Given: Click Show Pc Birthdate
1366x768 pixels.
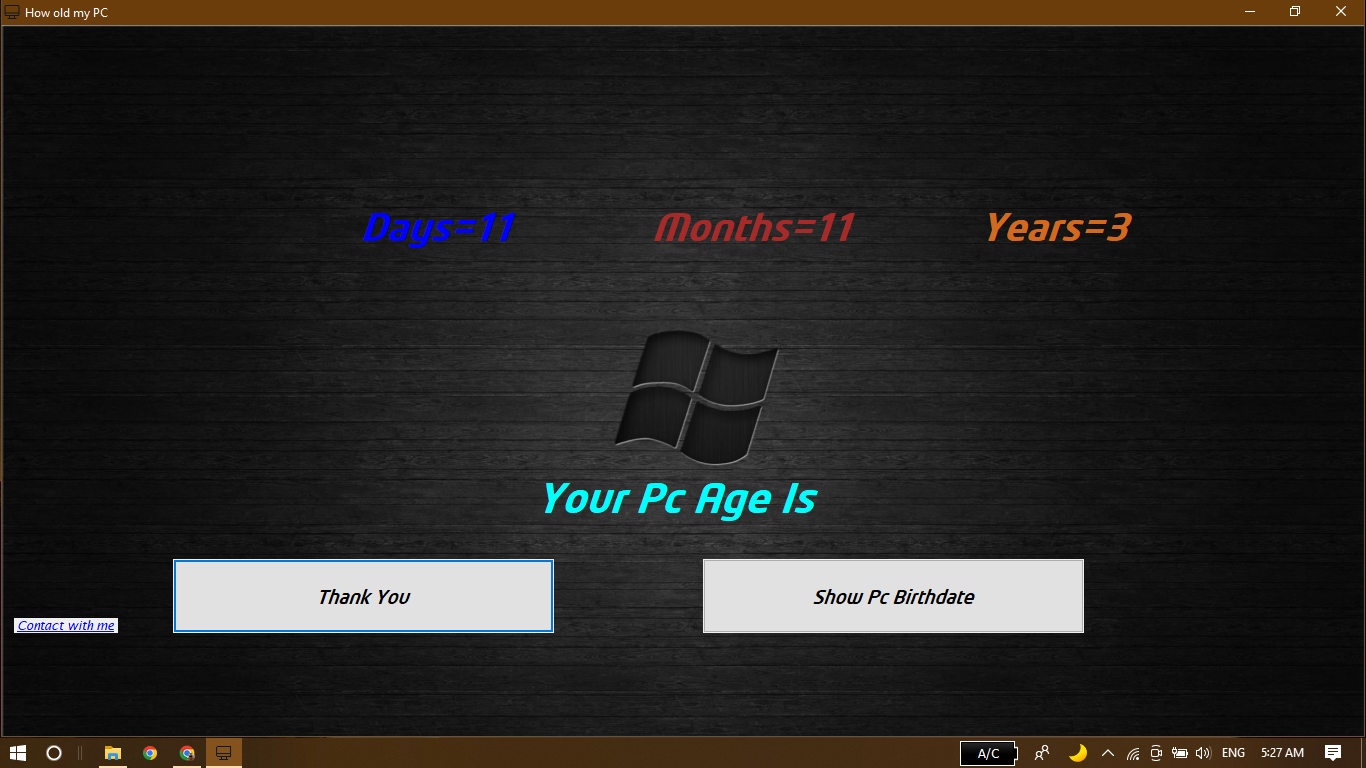Looking at the screenshot, I should (892, 595).
